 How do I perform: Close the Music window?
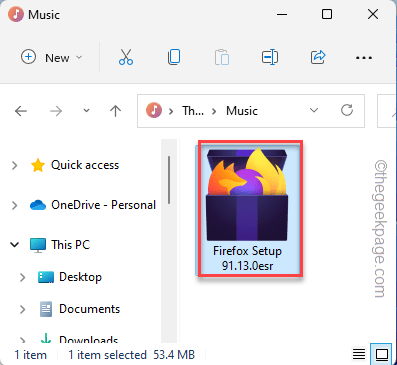pos(373,14)
